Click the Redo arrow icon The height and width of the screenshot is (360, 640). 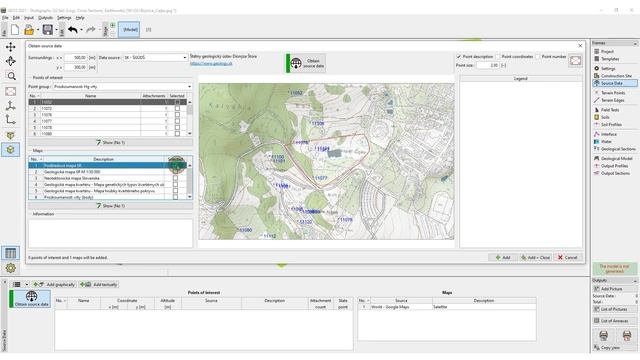coord(91,30)
